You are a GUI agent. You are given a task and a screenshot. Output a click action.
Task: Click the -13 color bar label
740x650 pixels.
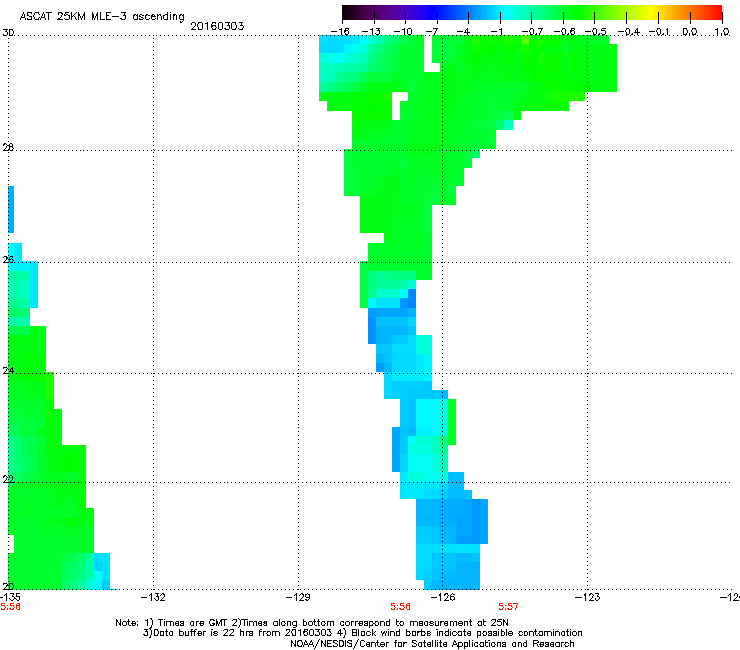[x=371, y=32]
